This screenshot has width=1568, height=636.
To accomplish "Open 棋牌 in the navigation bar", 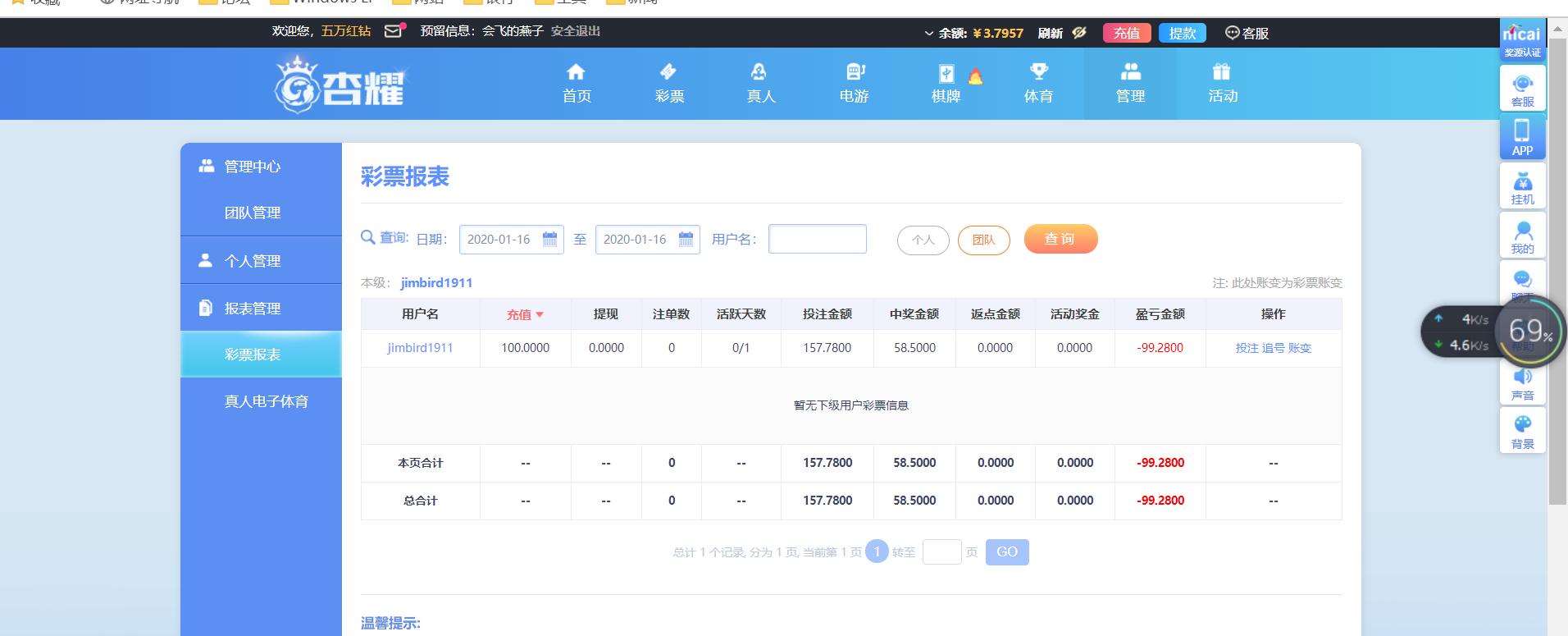I will point(946,84).
